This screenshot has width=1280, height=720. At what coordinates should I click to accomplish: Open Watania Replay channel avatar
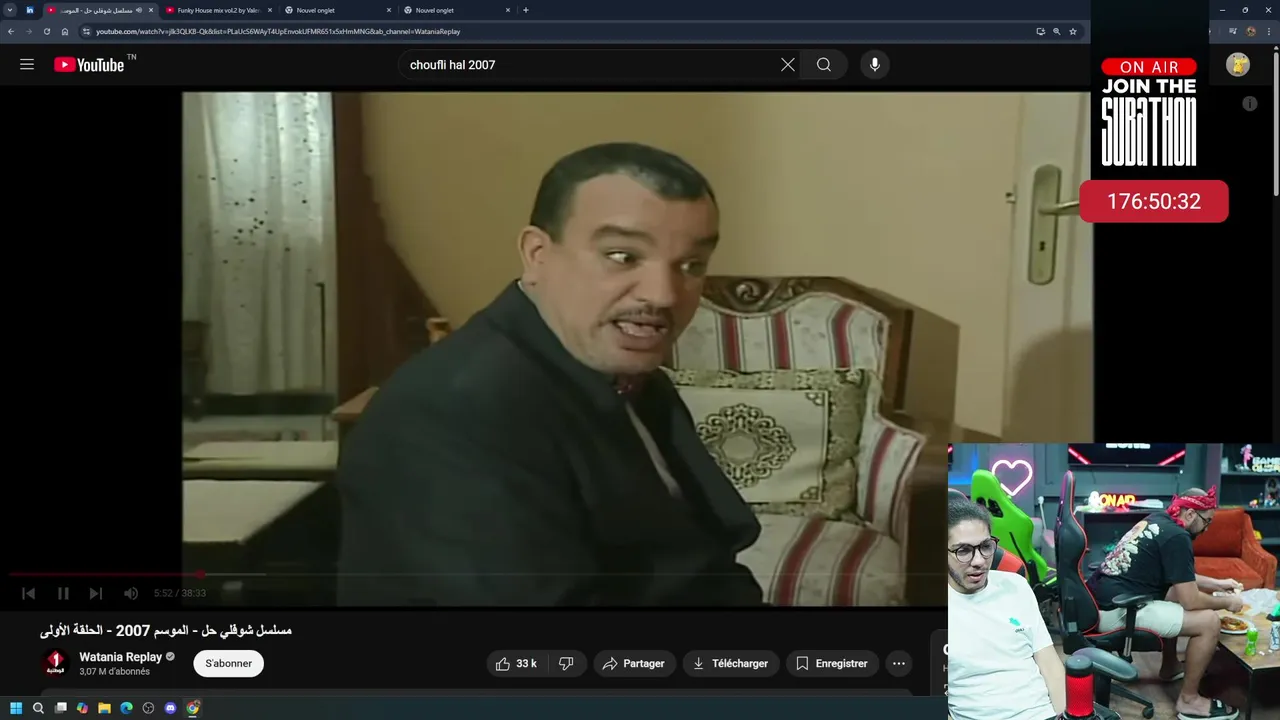tap(56, 663)
